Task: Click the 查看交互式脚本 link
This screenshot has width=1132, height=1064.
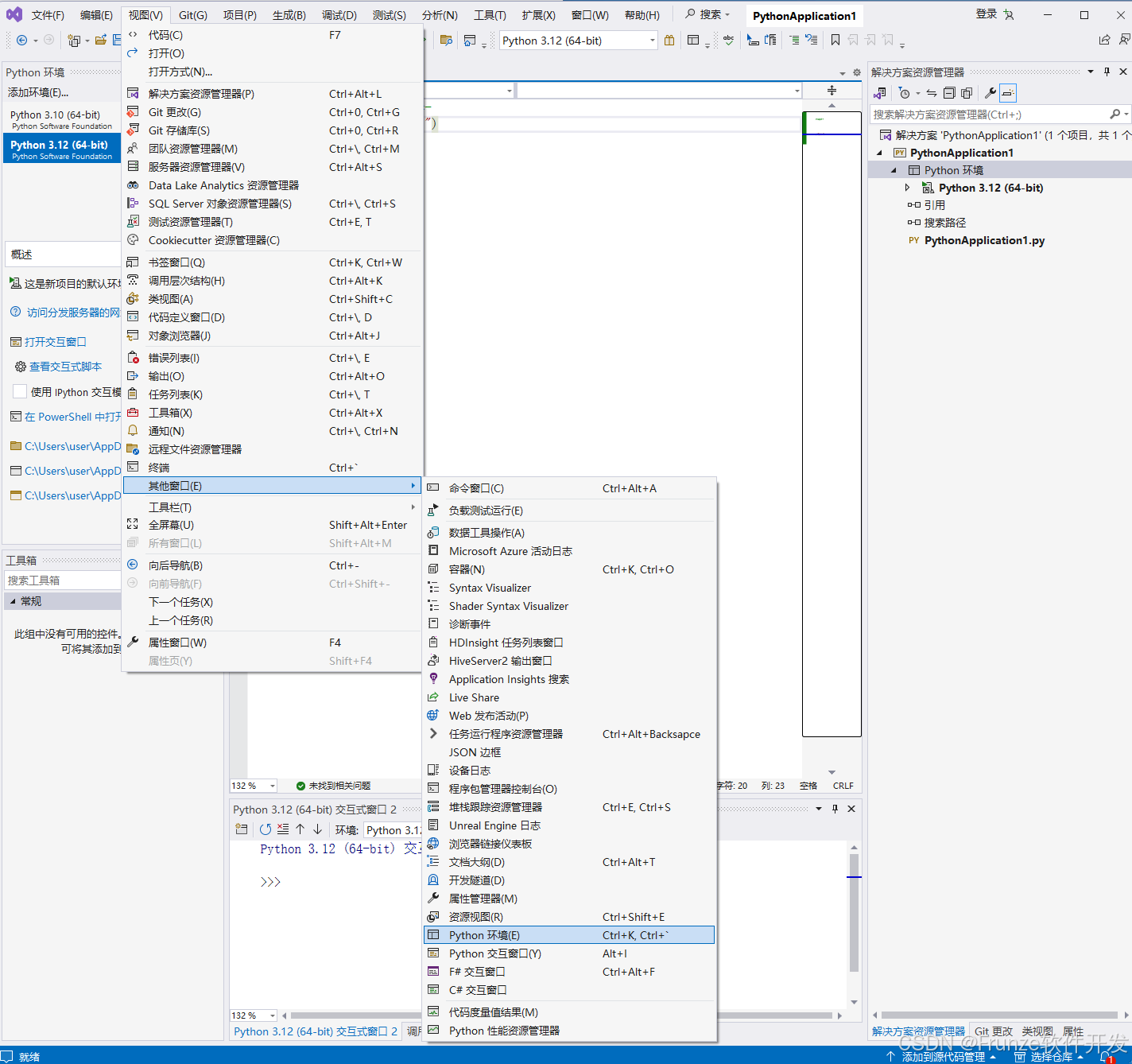Action: (66, 367)
